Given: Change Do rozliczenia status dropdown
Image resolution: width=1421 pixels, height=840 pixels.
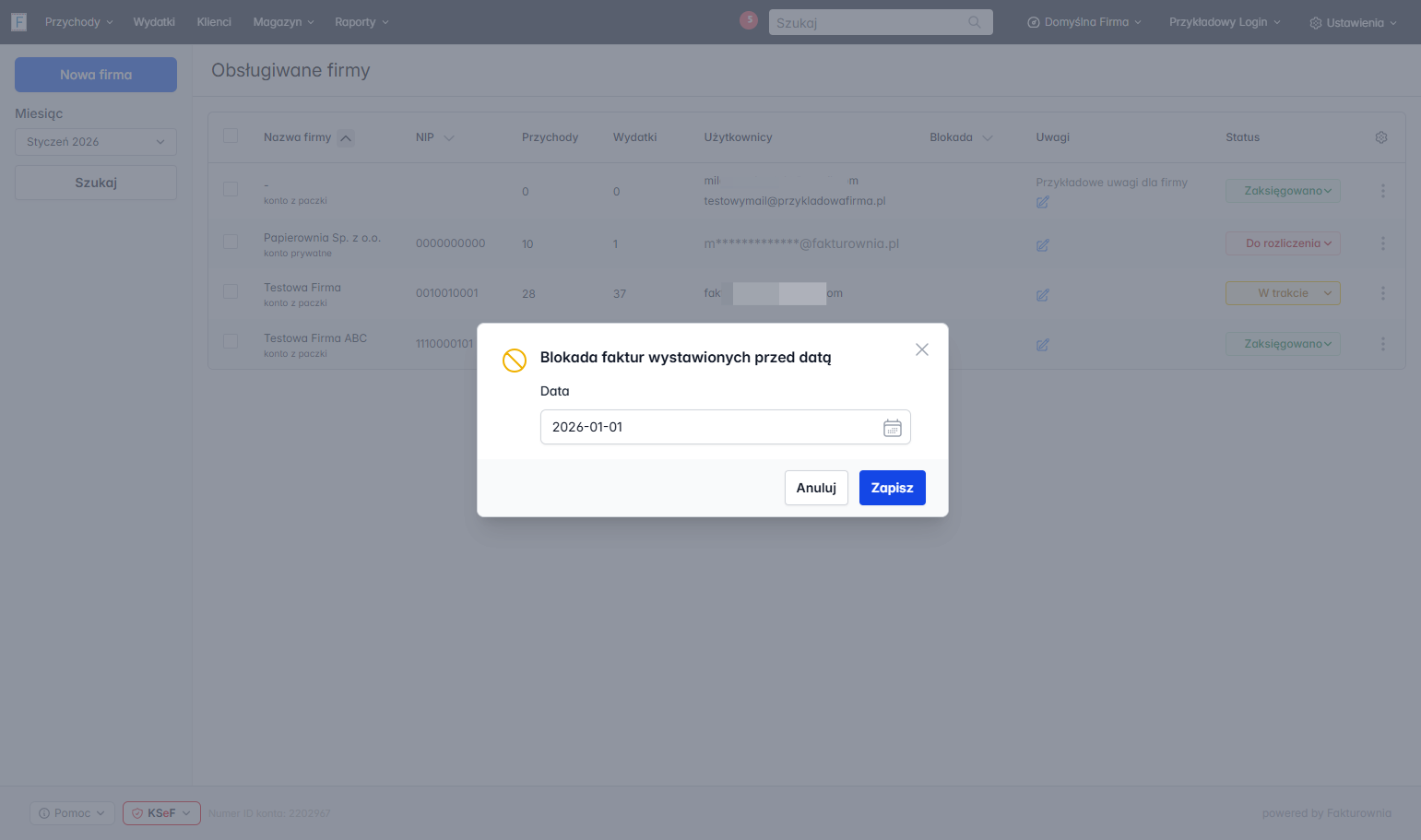Looking at the screenshot, I should click(x=1283, y=243).
